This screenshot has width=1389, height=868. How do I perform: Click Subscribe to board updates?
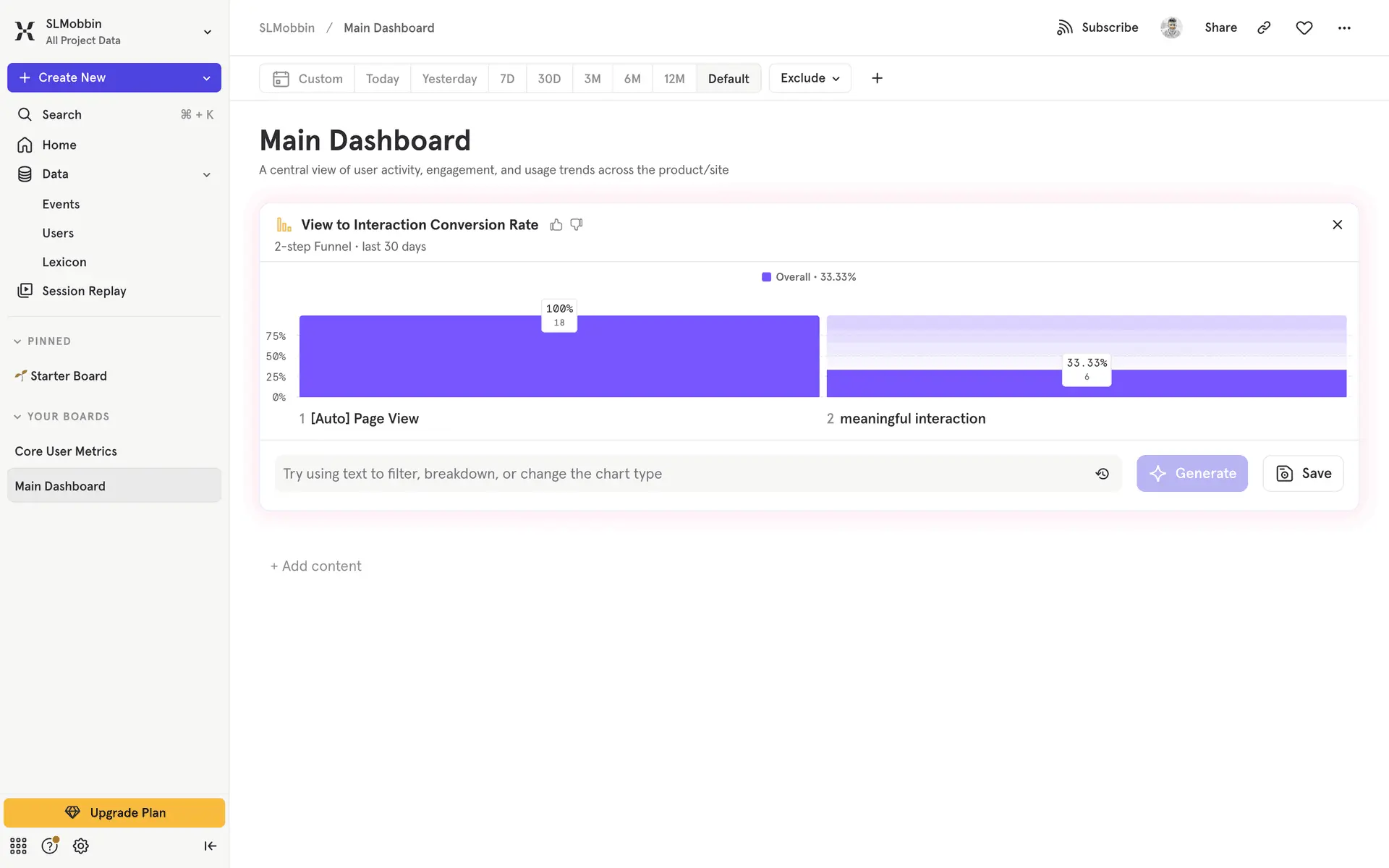click(x=1097, y=27)
